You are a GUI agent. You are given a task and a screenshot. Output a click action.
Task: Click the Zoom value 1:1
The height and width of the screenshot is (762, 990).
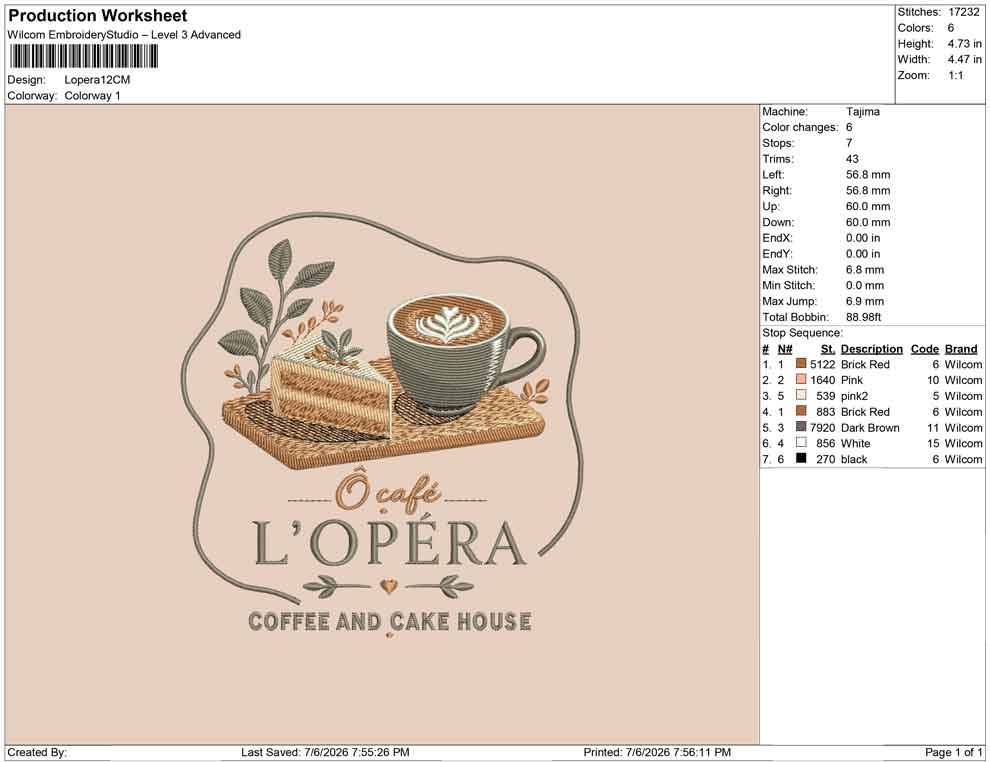[955, 75]
